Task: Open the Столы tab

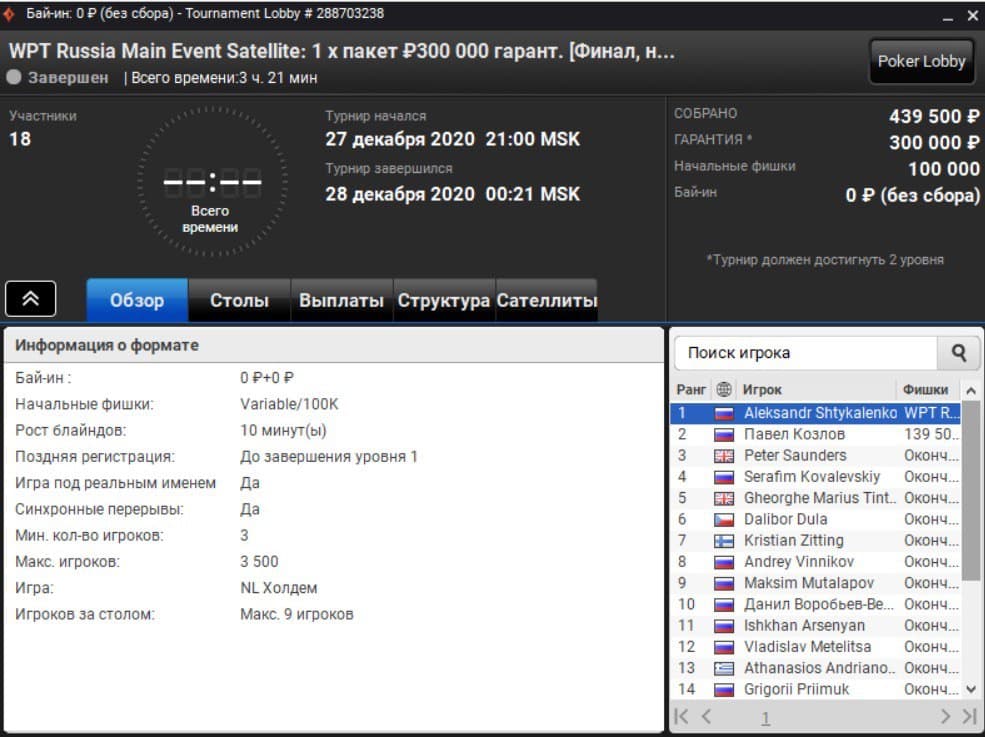Action: [239, 300]
